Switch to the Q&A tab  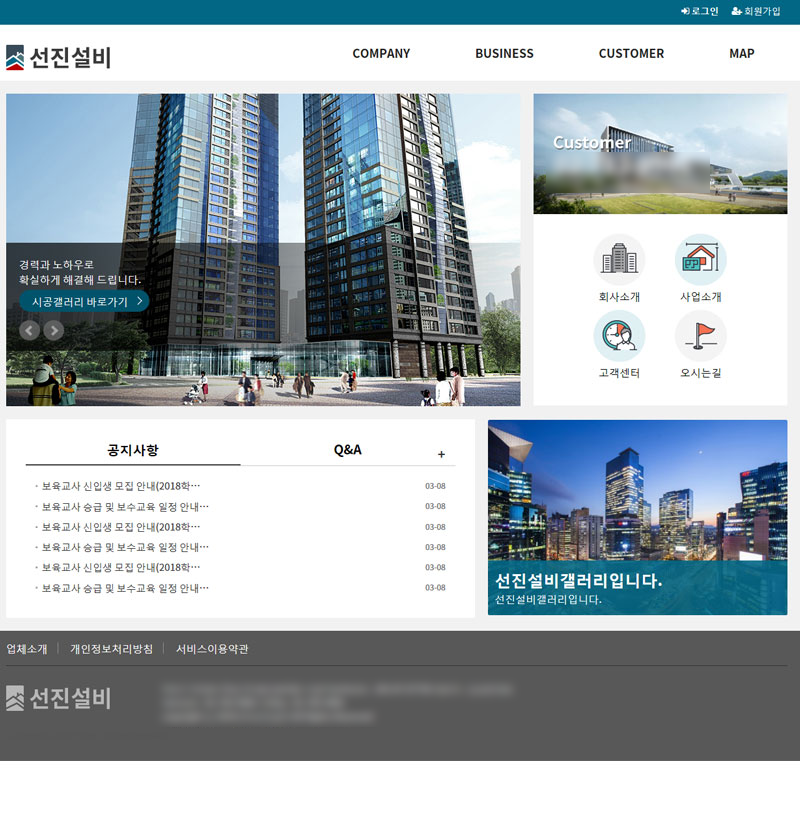(x=347, y=450)
